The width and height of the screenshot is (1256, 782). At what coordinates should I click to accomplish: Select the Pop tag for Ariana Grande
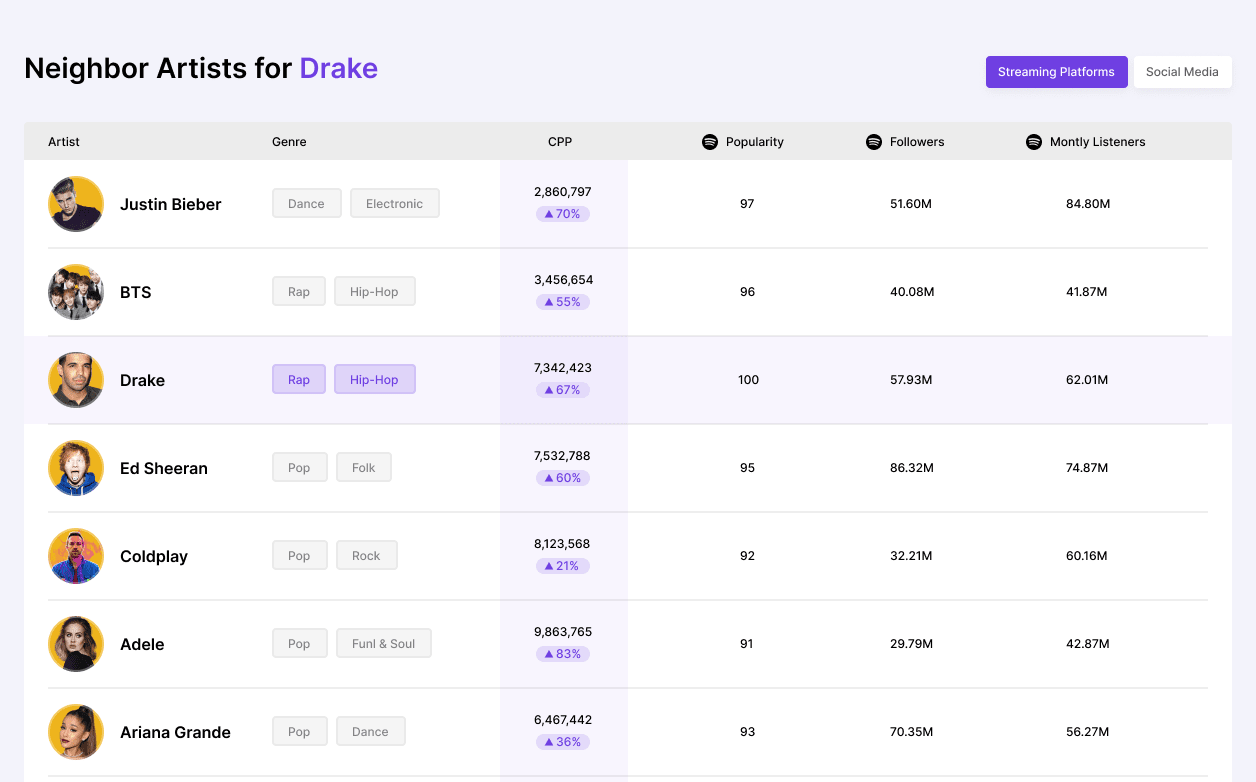[x=299, y=732]
